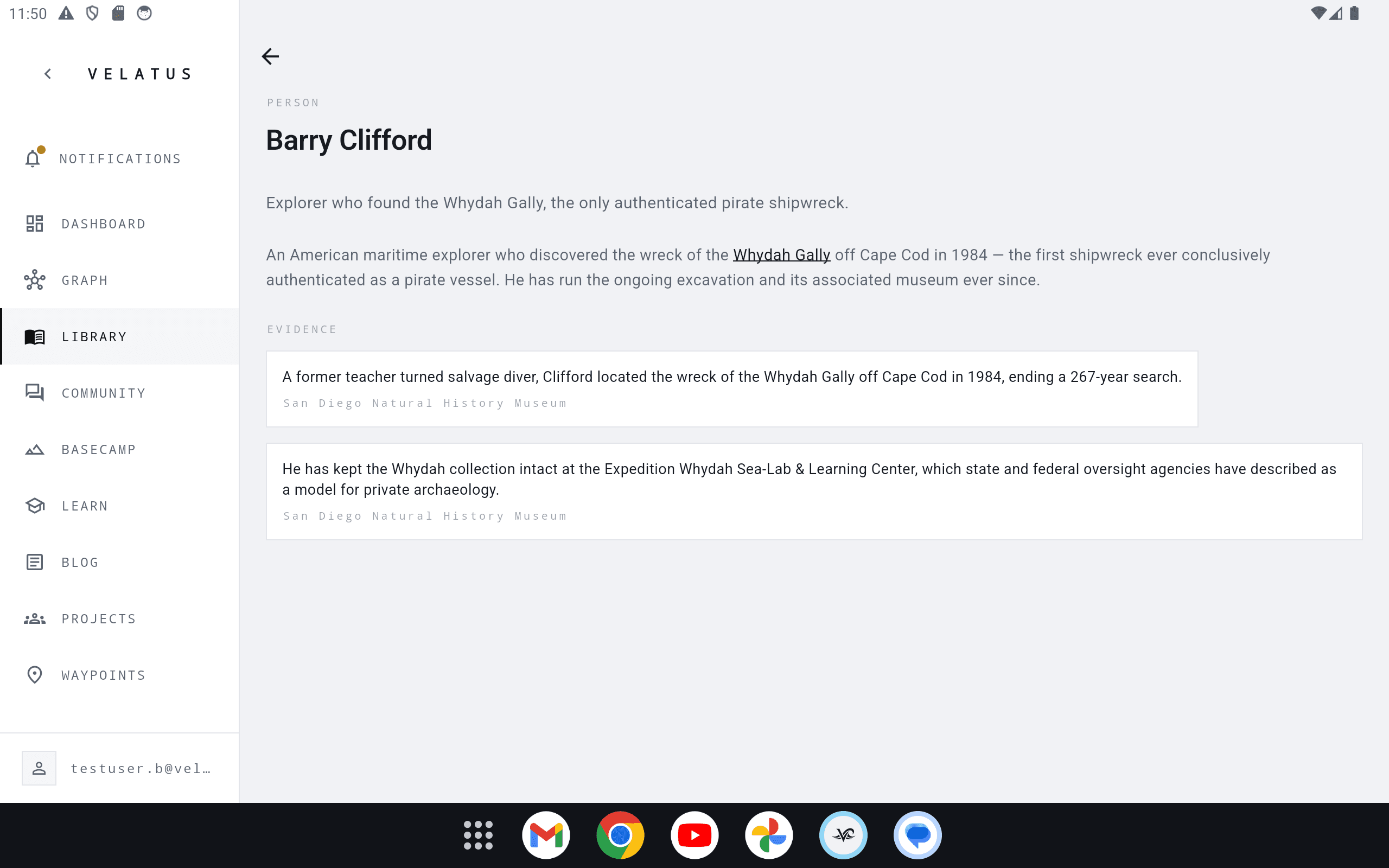The height and width of the screenshot is (868, 1389).
Task: Open the app drawer grid in taskbar
Action: coord(478,835)
